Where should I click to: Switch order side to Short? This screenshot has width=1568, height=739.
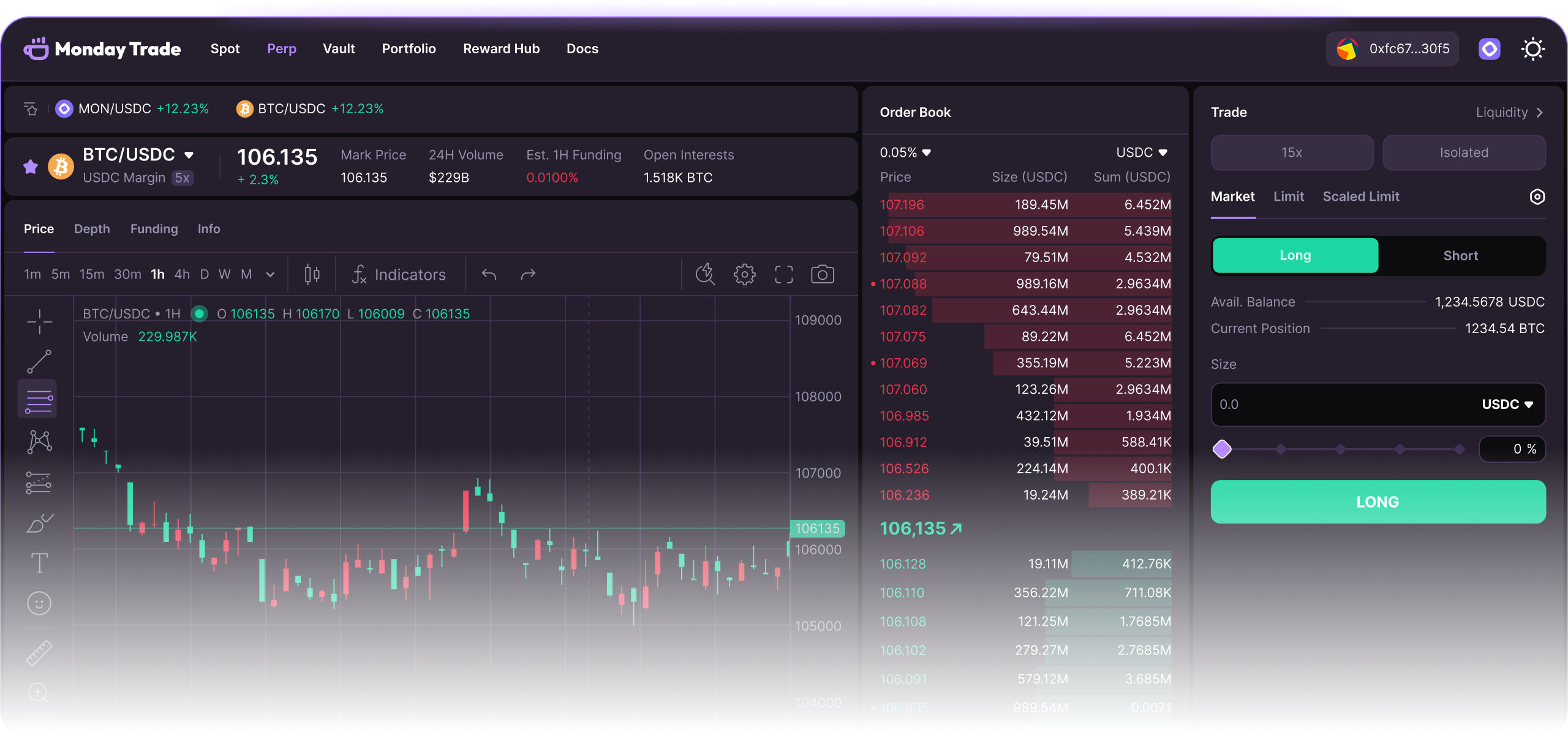pyautogui.click(x=1460, y=256)
